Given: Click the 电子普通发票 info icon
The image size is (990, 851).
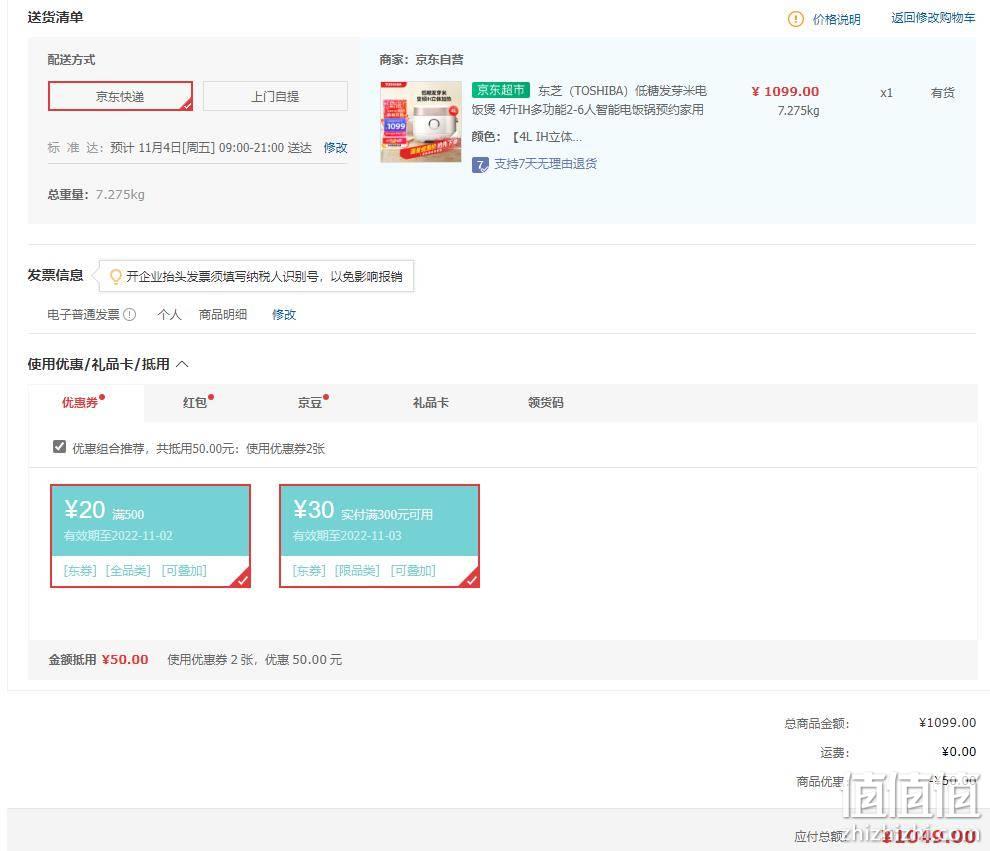Looking at the screenshot, I should [x=129, y=314].
